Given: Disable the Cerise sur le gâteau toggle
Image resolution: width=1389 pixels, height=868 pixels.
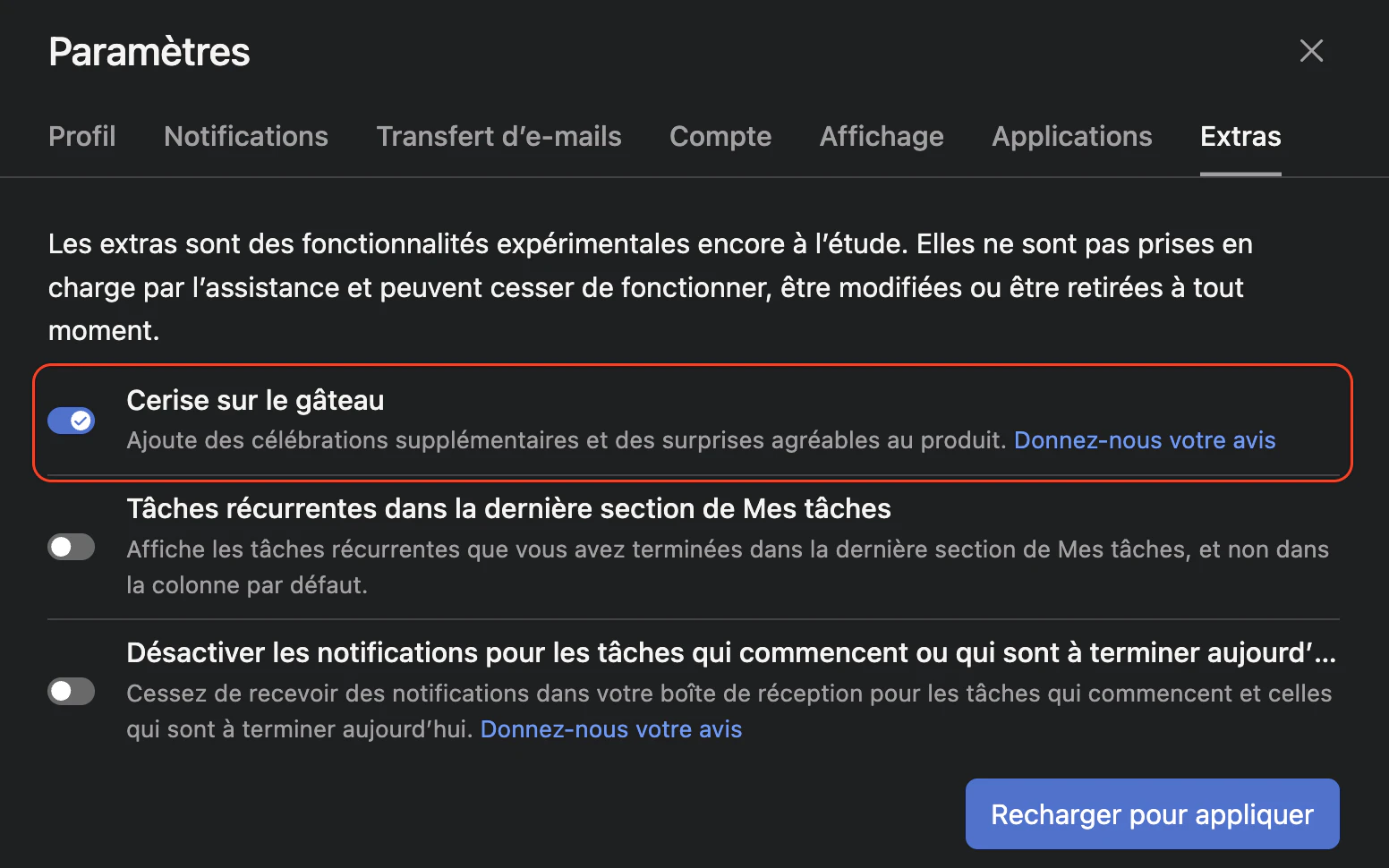Looking at the screenshot, I should click(x=72, y=421).
